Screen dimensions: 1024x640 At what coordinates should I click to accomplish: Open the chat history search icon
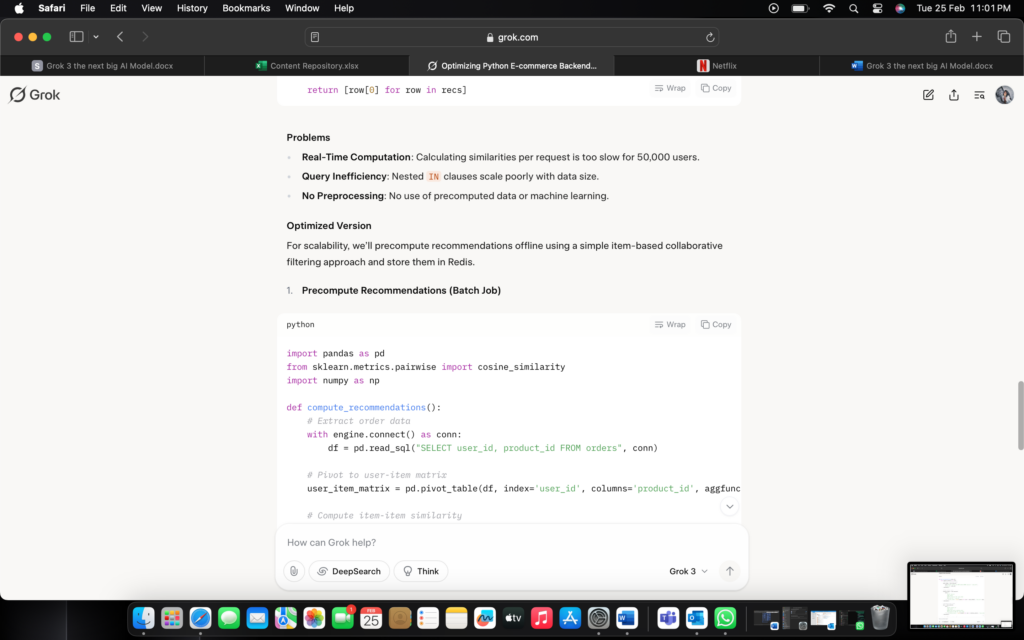click(979, 95)
